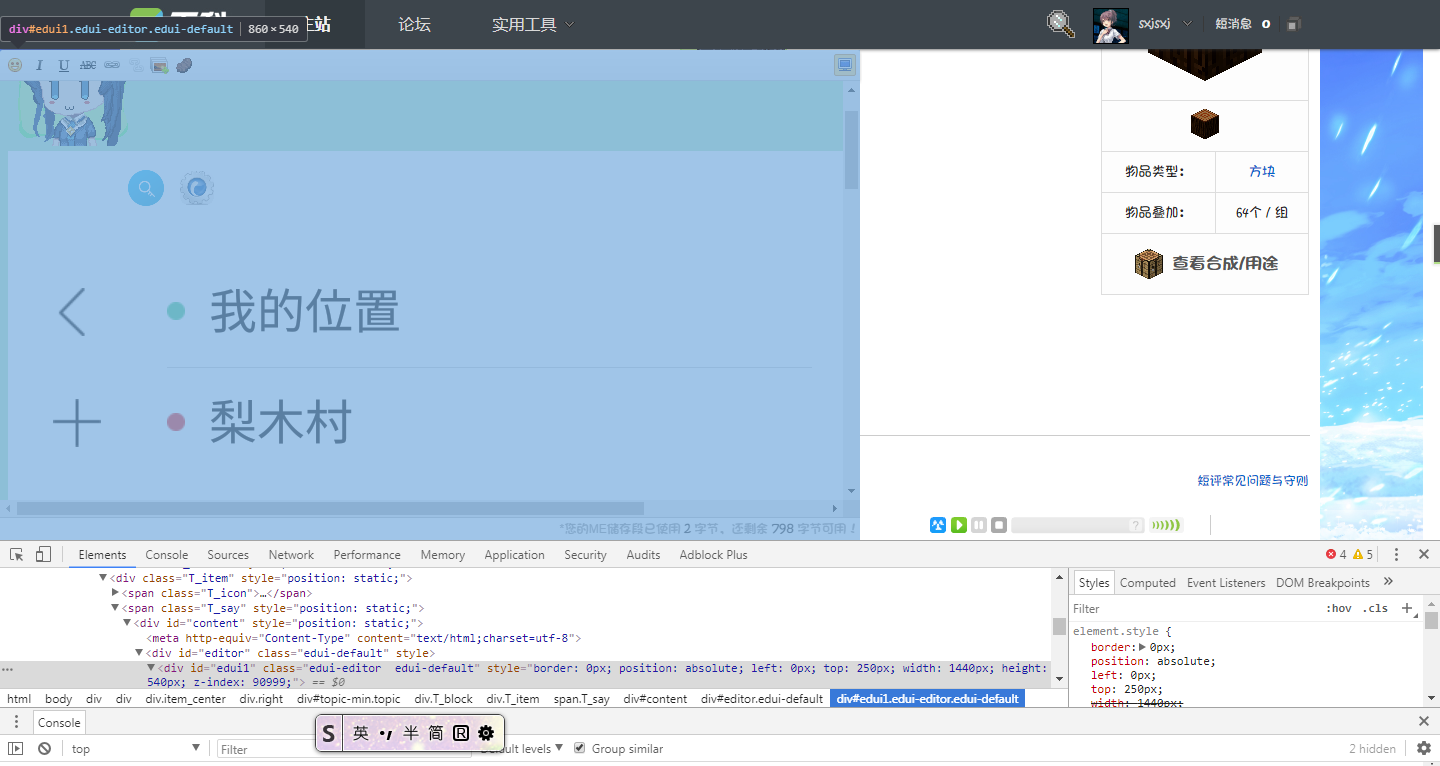Switch to the Network tab in DevTools
This screenshot has width=1440, height=766.
(x=291, y=554)
